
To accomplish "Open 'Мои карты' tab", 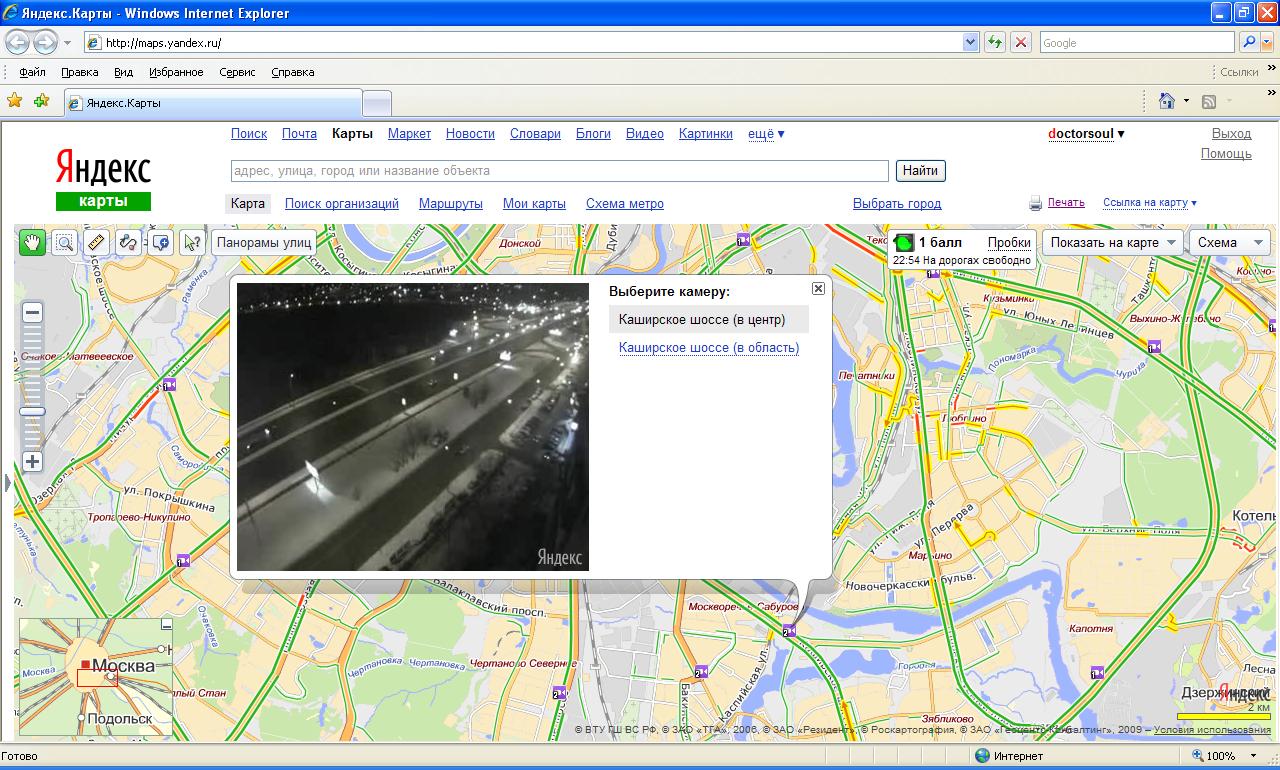I will (534, 203).
